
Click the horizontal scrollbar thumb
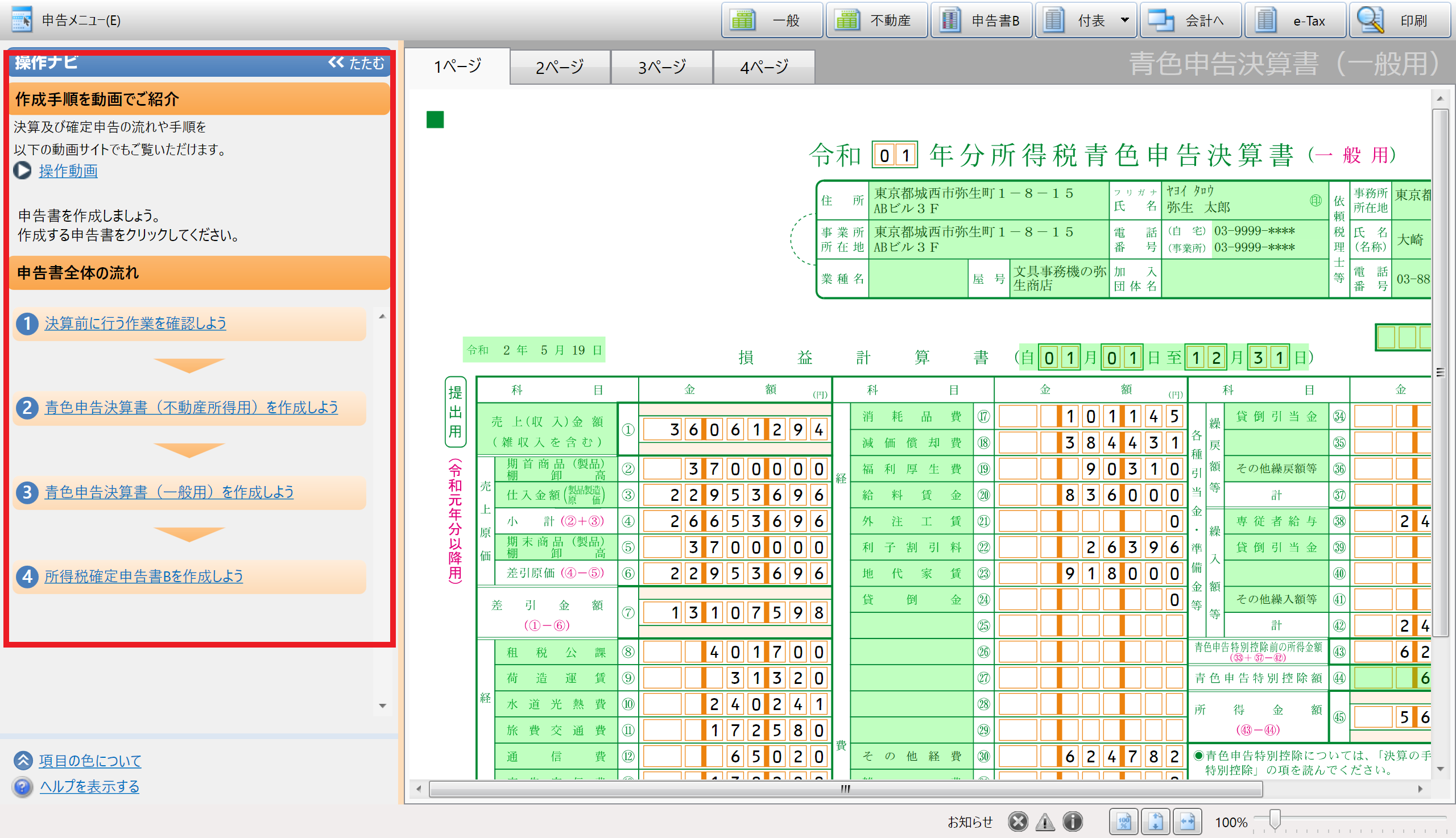(x=846, y=789)
